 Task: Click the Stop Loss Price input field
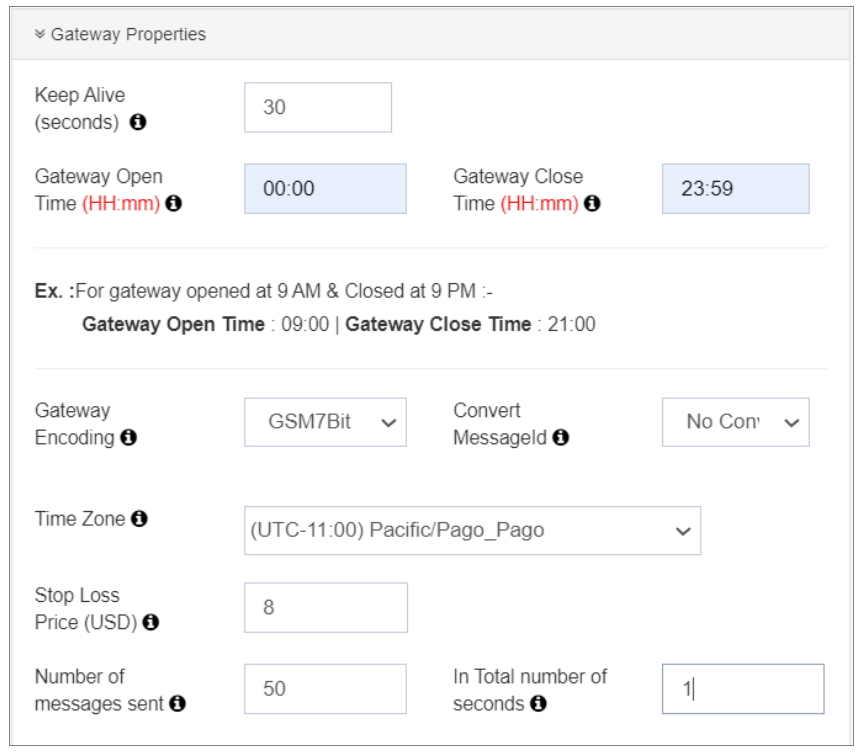point(325,608)
